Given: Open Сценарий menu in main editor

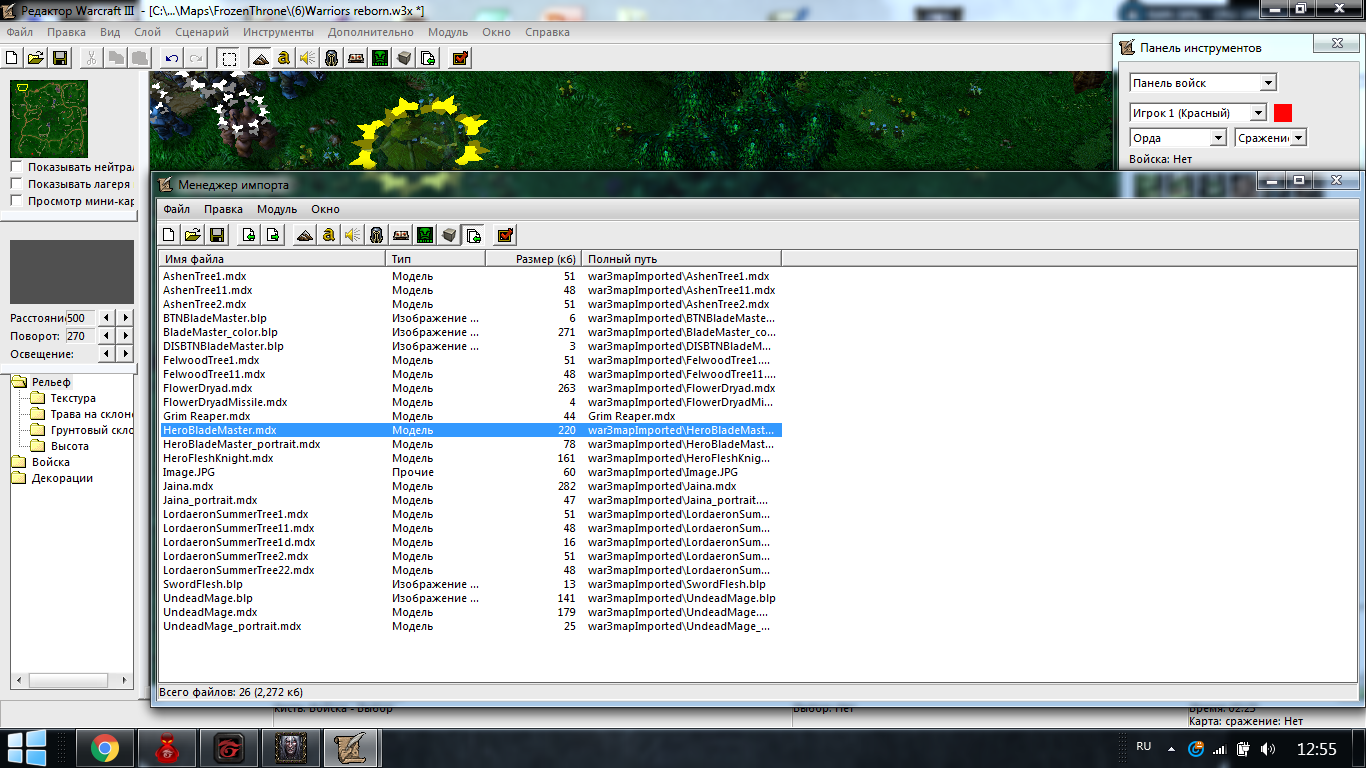Looking at the screenshot, I should [x=202, y=32].
